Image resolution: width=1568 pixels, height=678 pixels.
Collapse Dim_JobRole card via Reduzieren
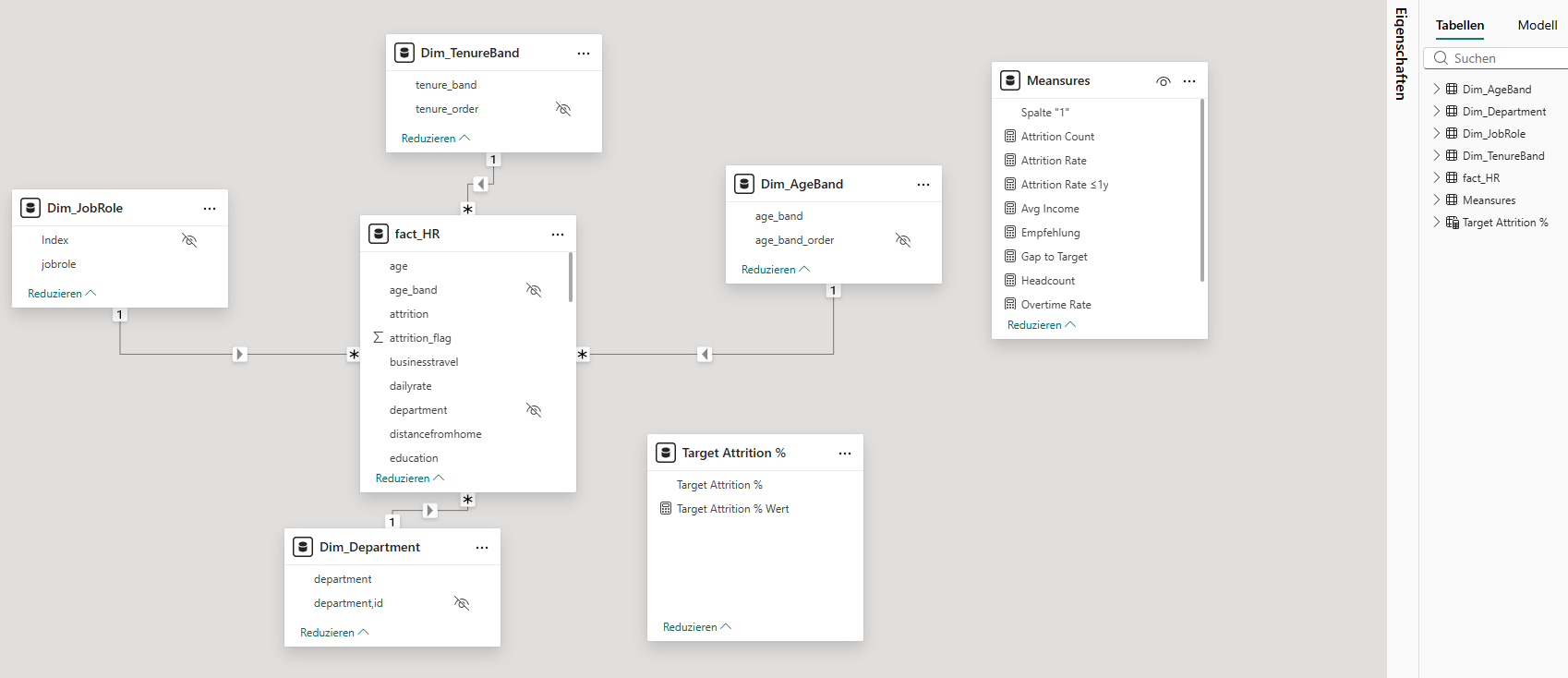[x=62, y=294]
